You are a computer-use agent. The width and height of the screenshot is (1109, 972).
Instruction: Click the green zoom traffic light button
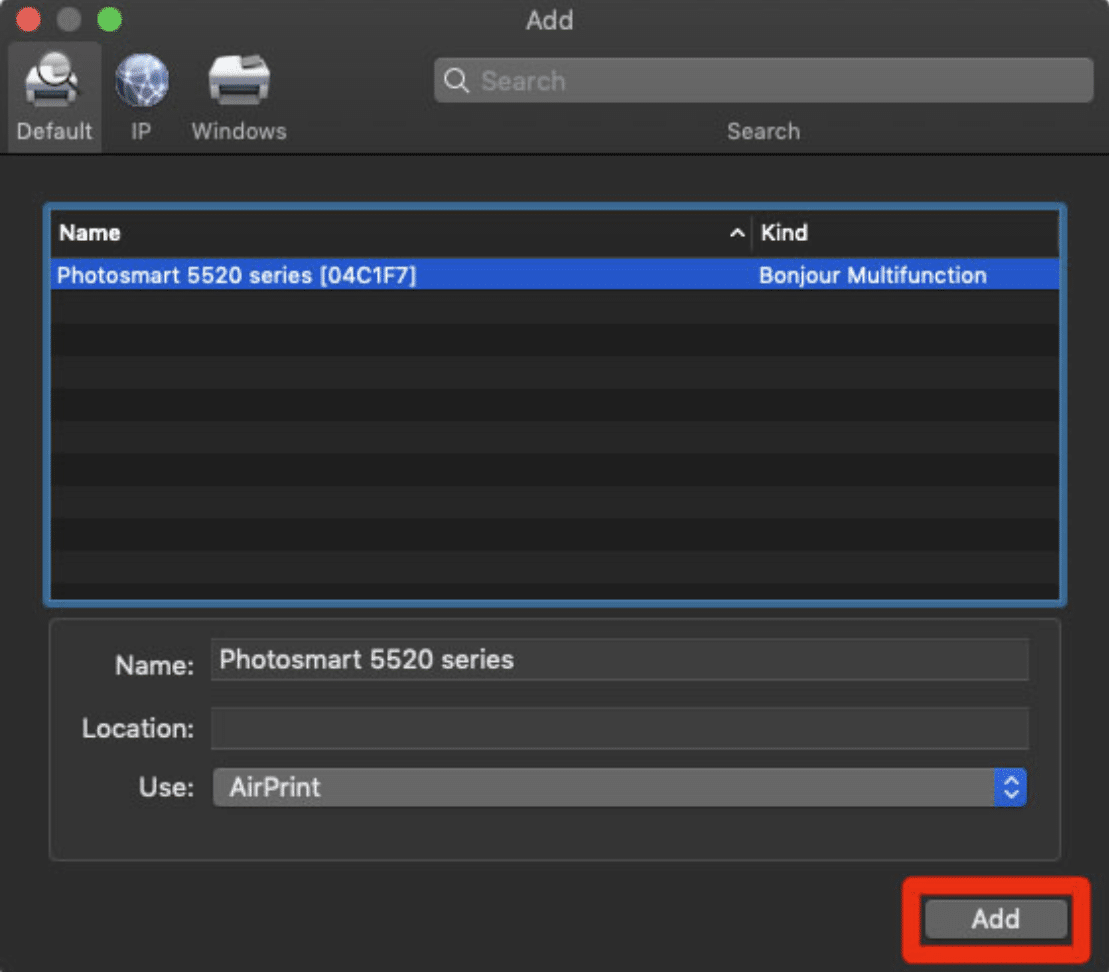pos(109,19)
